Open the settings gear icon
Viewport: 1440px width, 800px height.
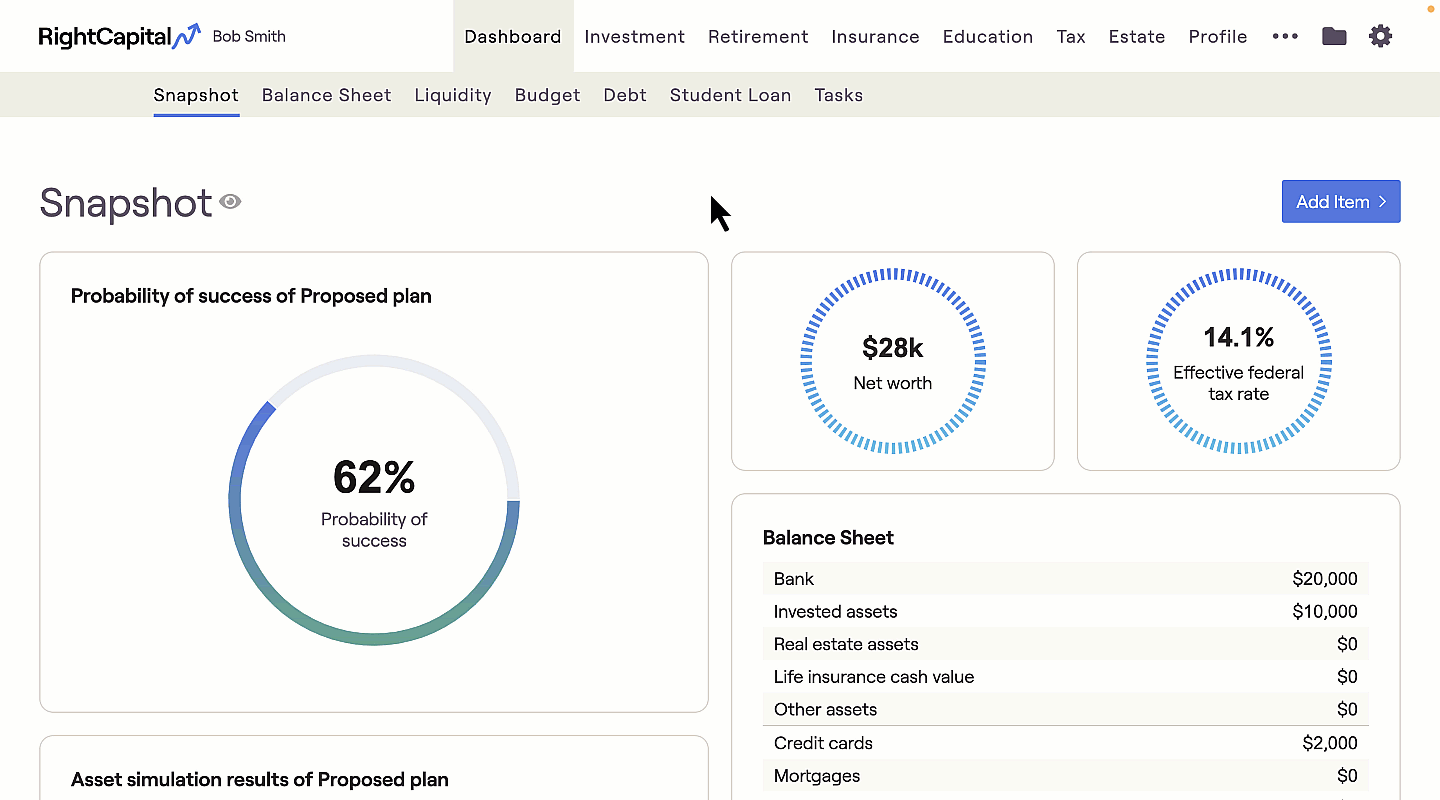coord(1380,37)
